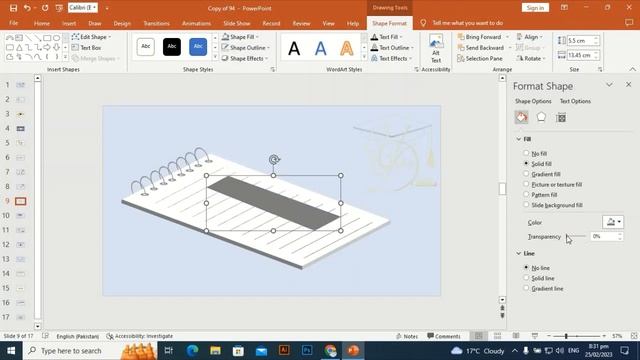The height and width of the screenshot is (360, 640).
Task: Open the fill Color picker
Action: 613,222
